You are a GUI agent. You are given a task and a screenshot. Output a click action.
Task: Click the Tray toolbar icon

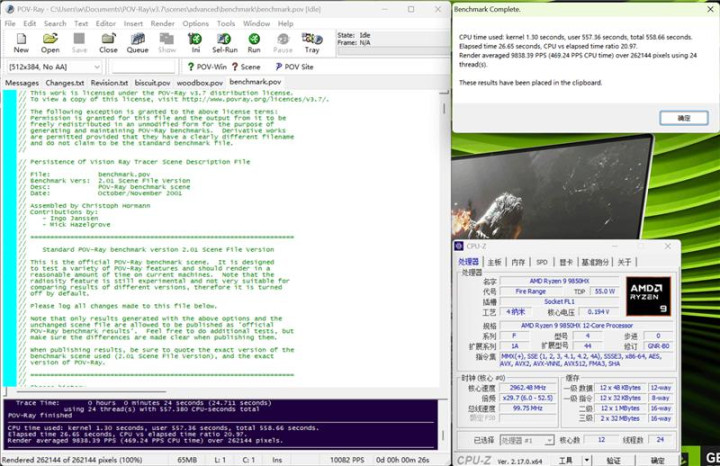(x=312, y=42)
